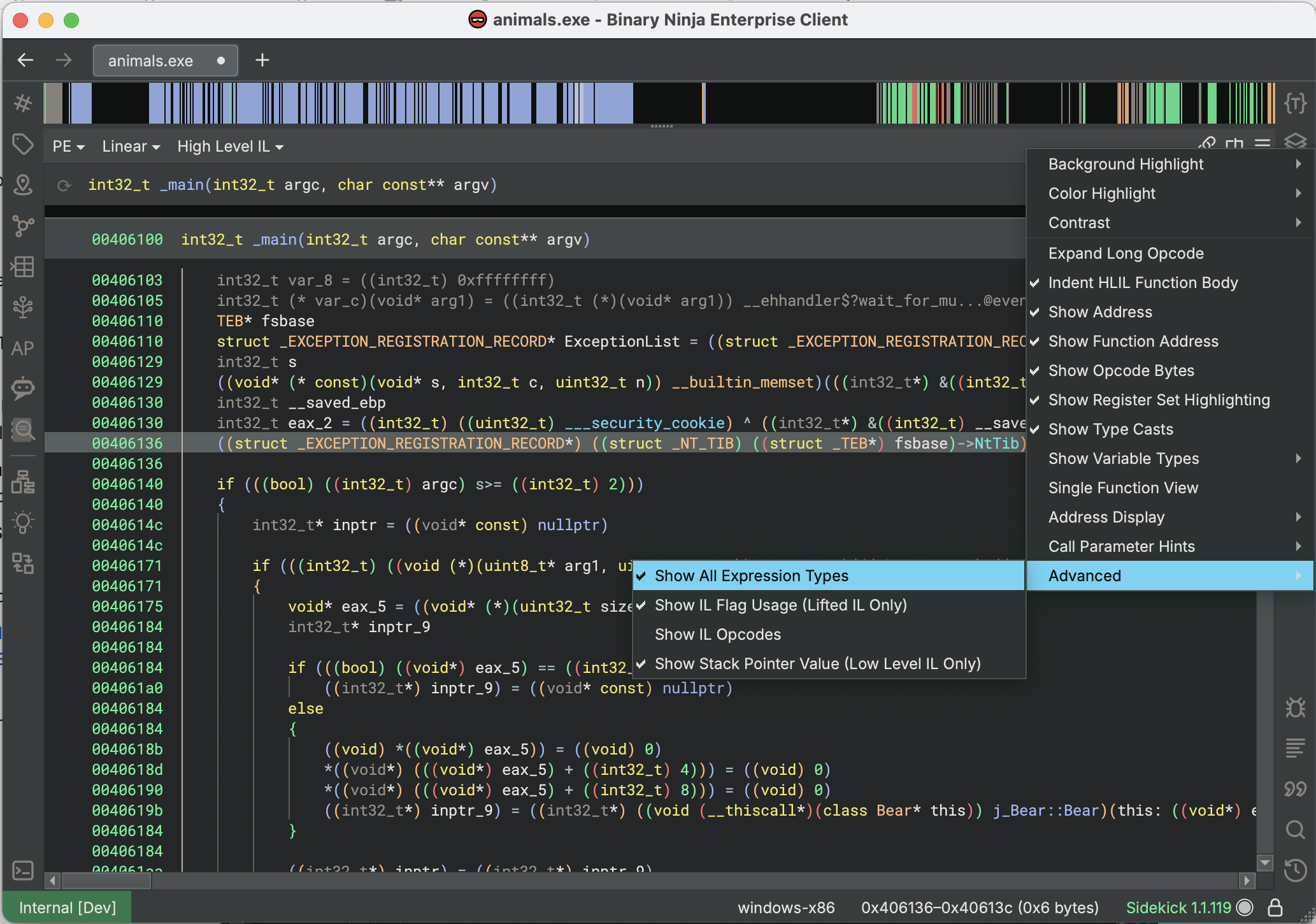
Task: Open the debugger bug icon
Action: click(1295, 707)
